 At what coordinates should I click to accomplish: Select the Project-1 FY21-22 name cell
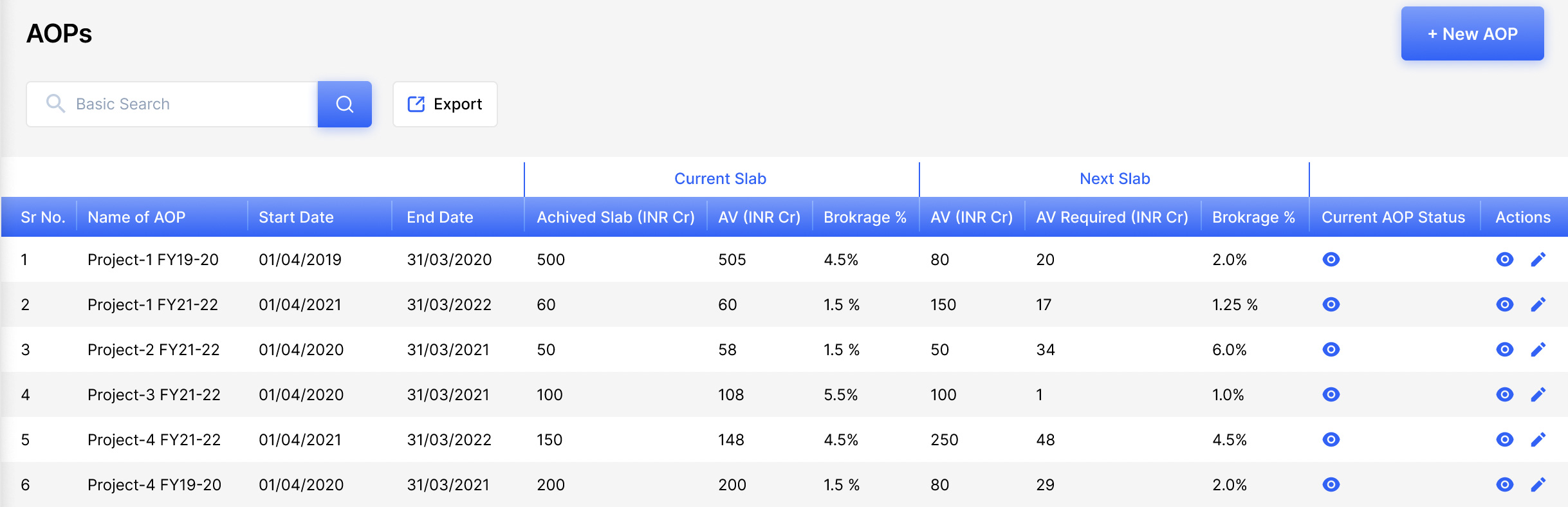153,304
